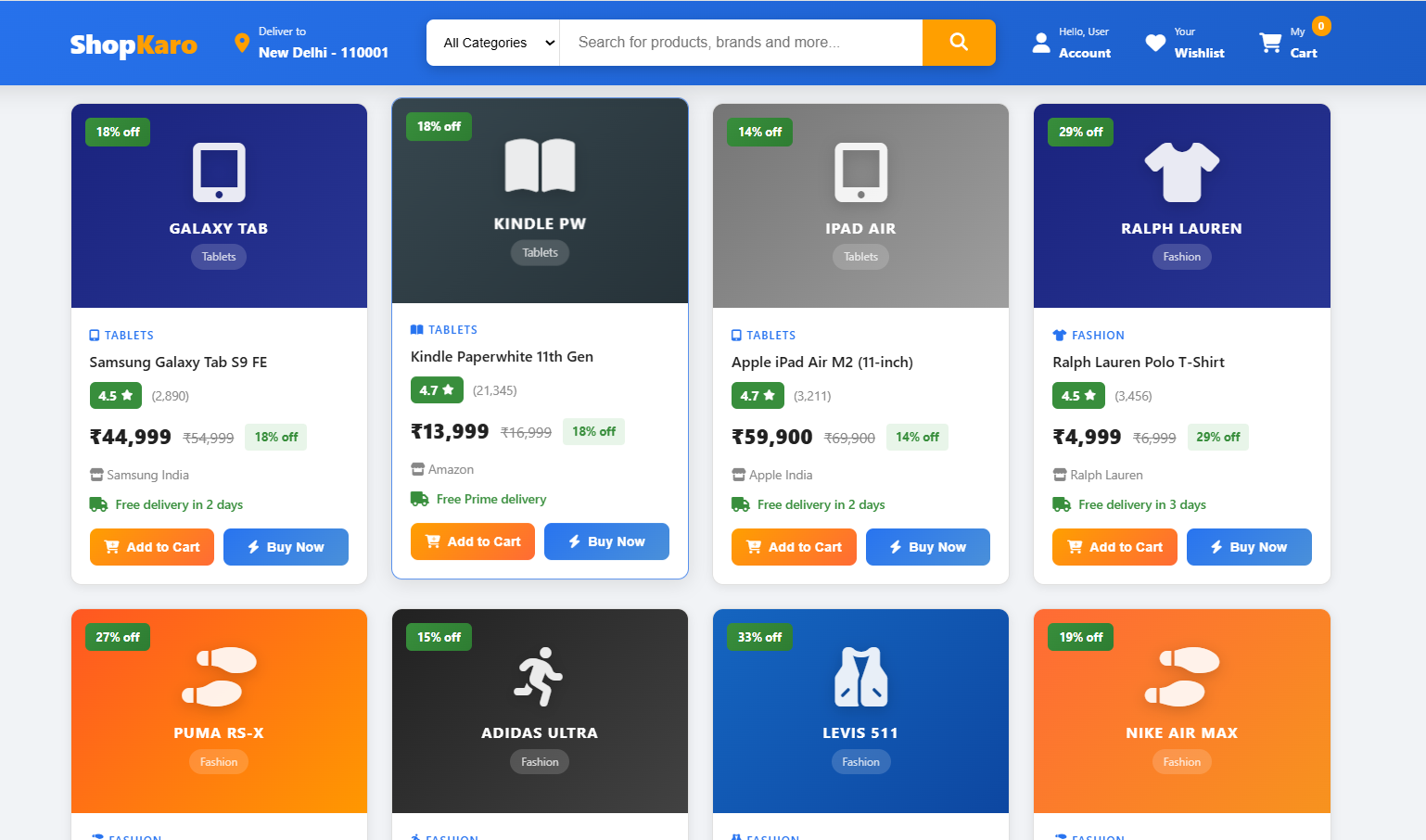The image size is (1426, 840).
Task: Click 'Free delivery in 3 days' text
Action: (x=1142, y=504)
